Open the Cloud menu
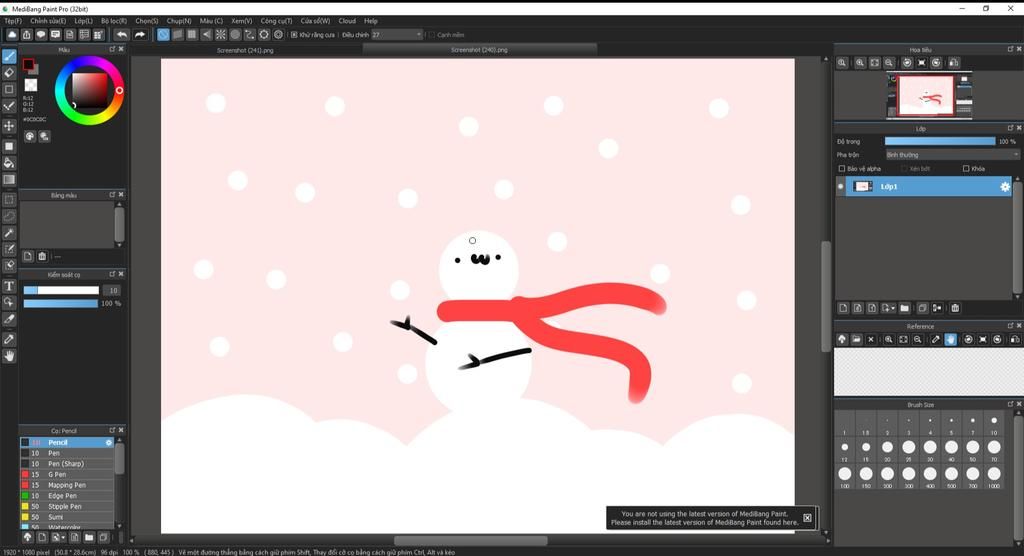Image resolution: width=1024 pixels, height=556 pixels. [x=347, y=21]
